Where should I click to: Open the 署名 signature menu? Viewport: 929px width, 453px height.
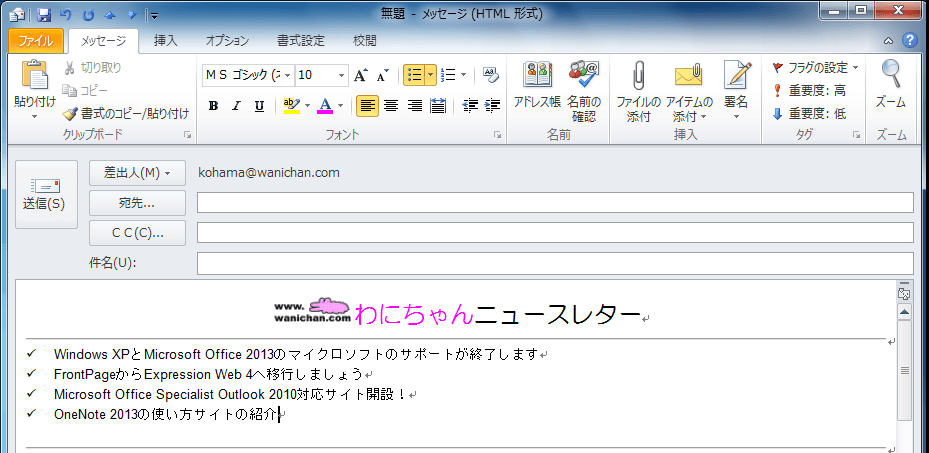point(737,90)
